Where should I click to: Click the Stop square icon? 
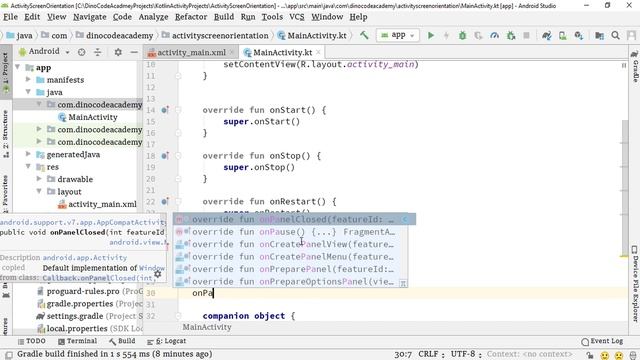527,36
